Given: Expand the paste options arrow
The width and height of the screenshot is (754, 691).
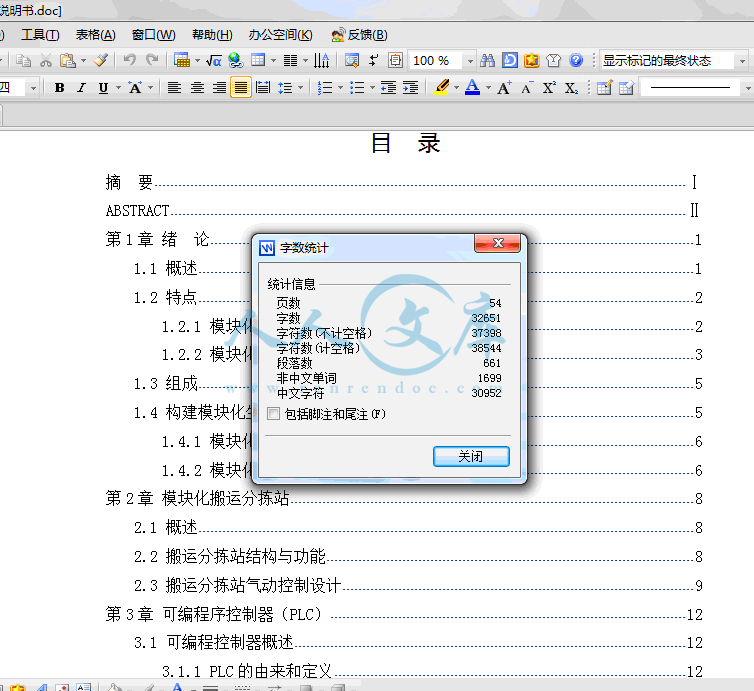Looking at the screenshot, I should (84, 61).
